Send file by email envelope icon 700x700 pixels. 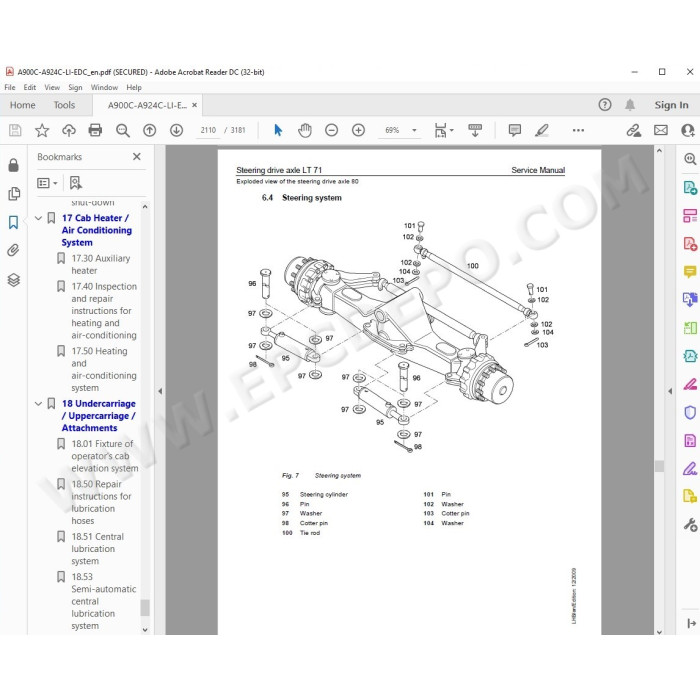[x=661, y=130]
